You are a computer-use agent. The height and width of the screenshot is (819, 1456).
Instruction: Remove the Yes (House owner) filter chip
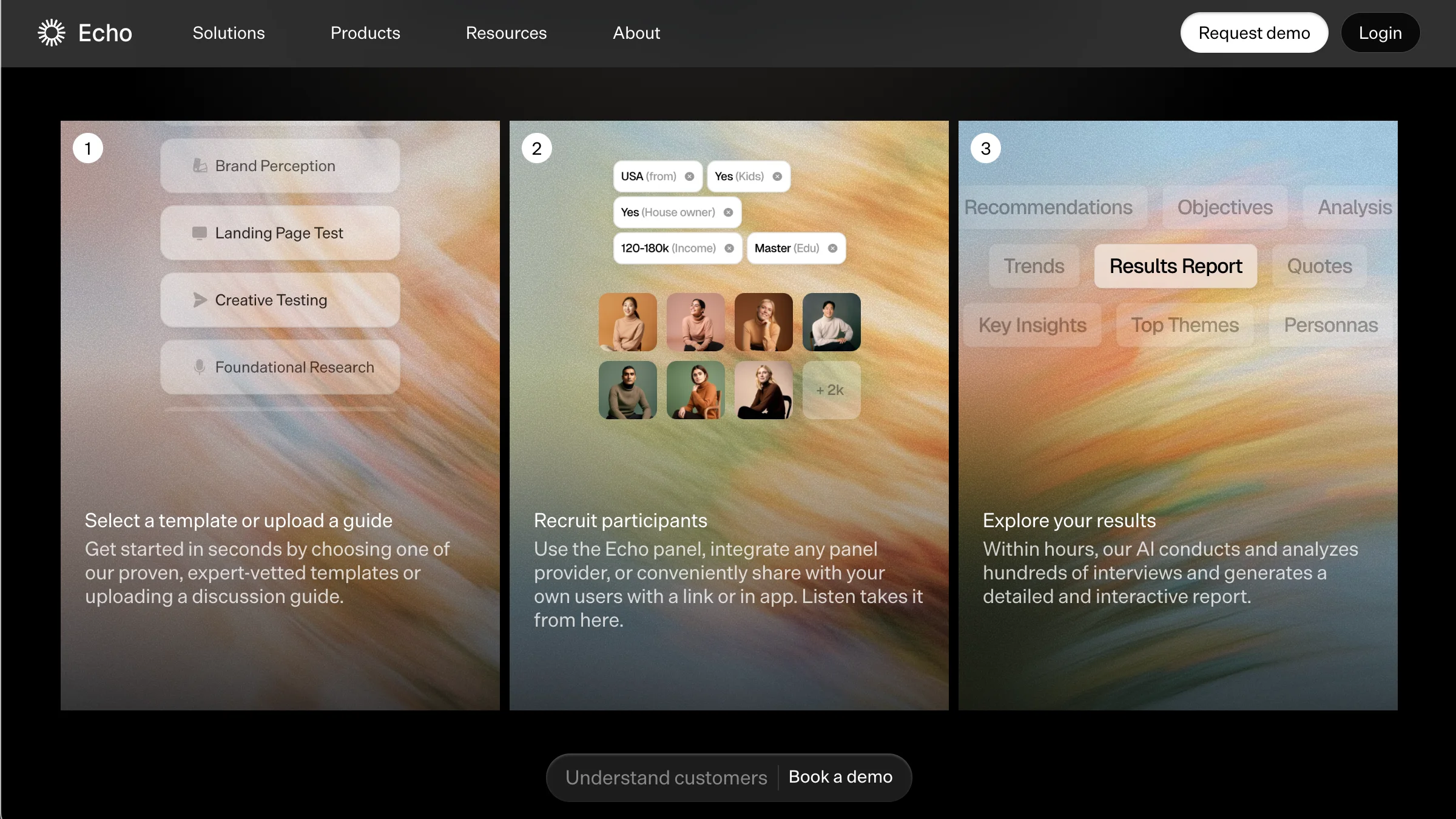coord(729,212)
